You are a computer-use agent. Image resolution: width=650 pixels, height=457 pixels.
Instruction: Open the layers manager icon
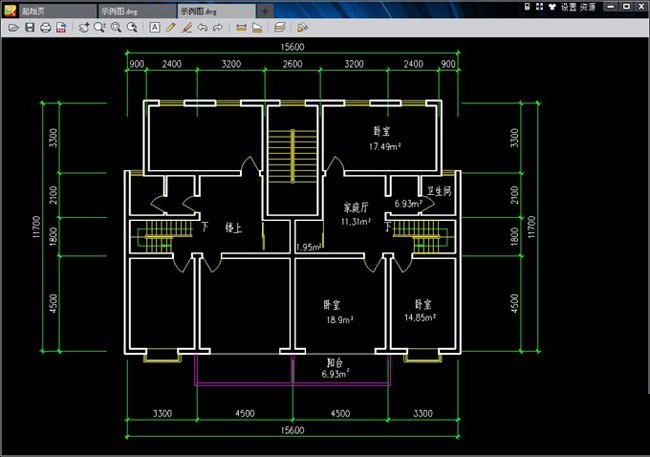(x=279, y=27)
